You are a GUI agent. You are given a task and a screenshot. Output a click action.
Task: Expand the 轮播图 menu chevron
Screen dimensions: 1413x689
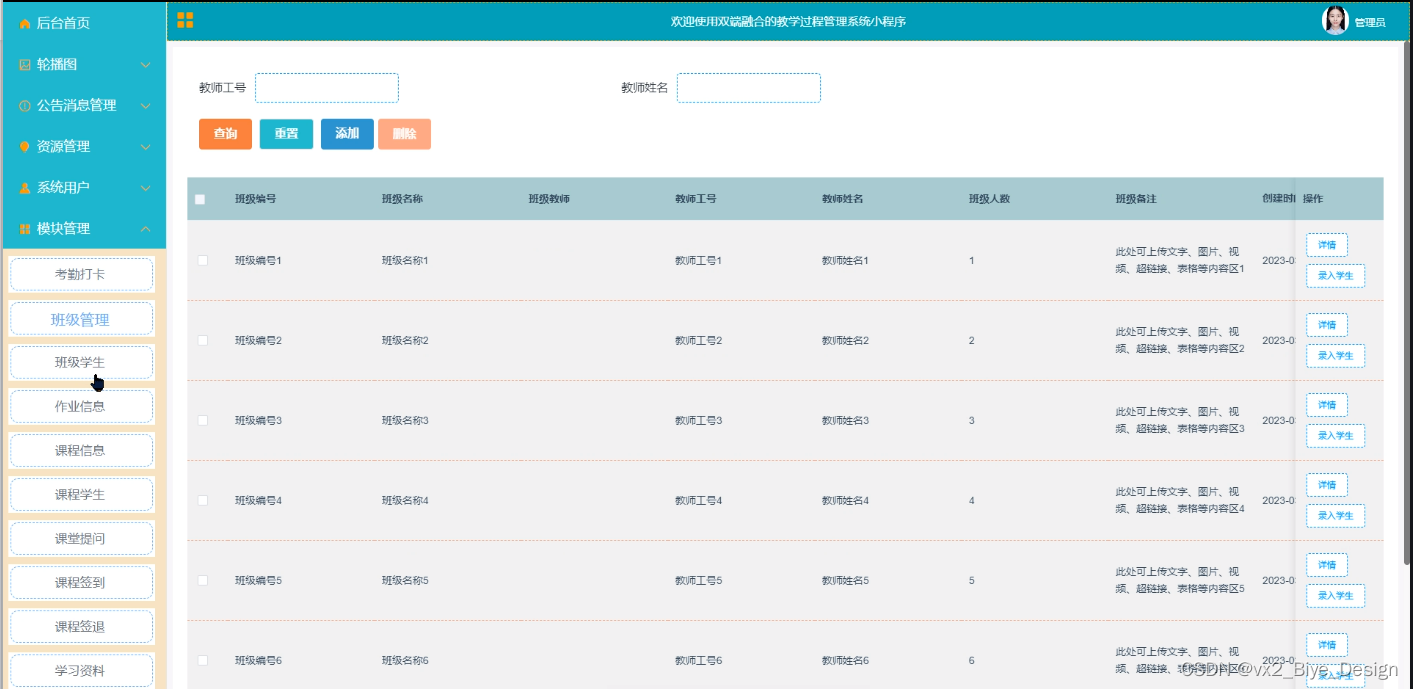click(x=146, y=65)
